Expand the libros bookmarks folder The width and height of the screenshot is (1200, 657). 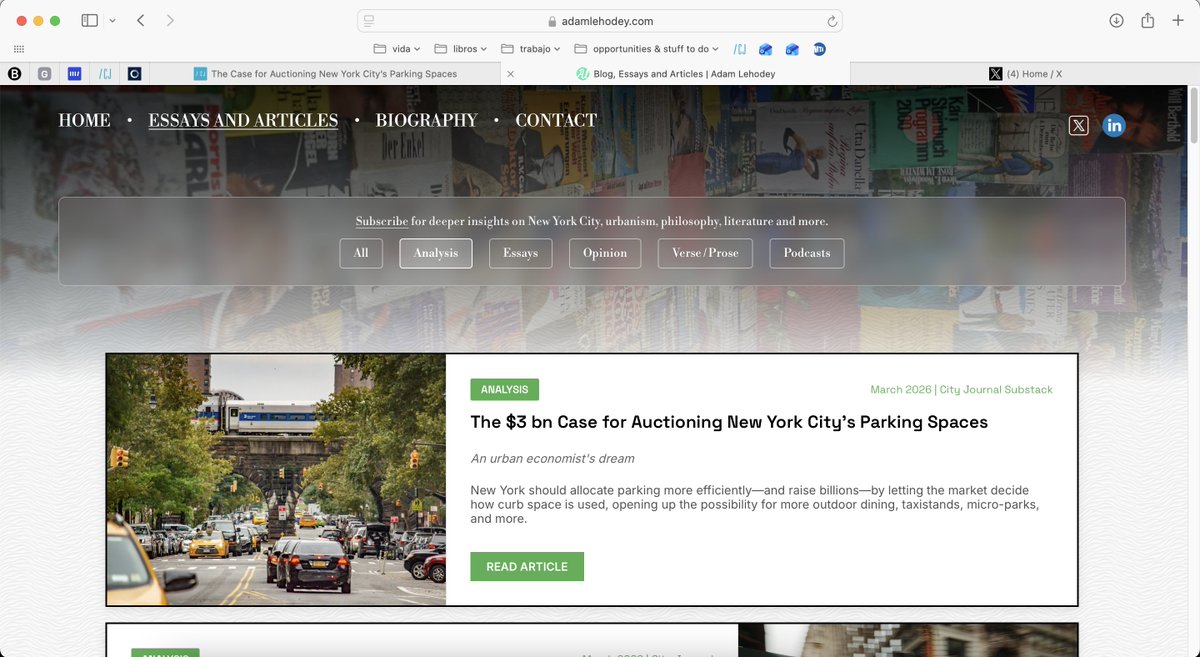461,48
